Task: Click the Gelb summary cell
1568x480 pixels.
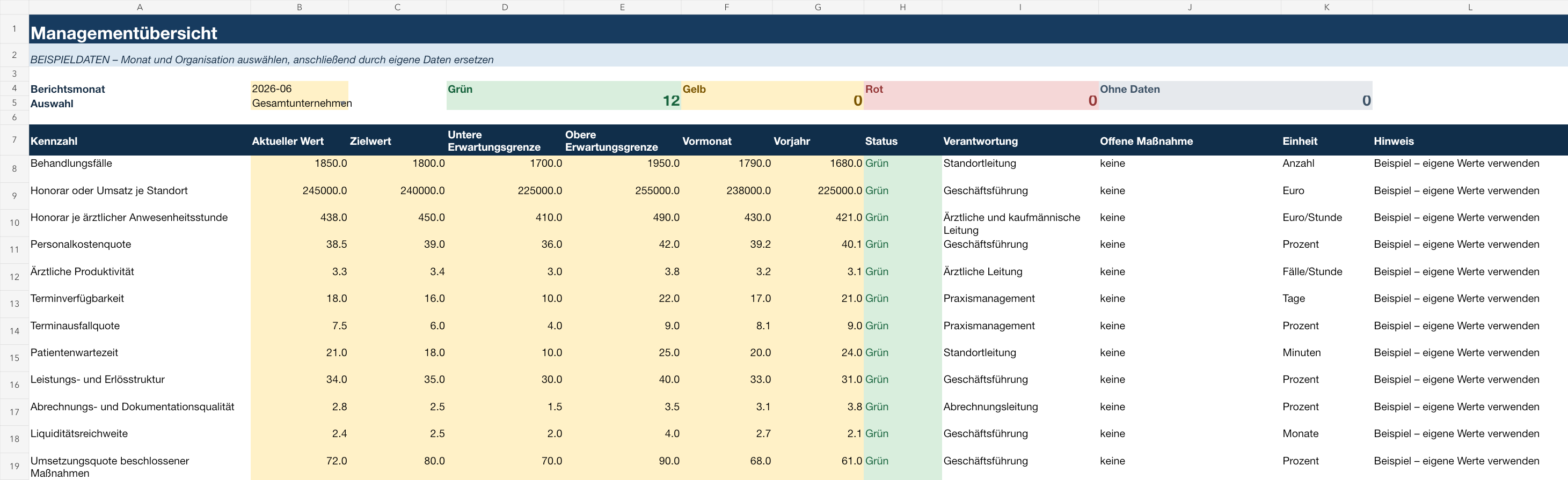Action: pyautogui.click(x=772, y=95)
